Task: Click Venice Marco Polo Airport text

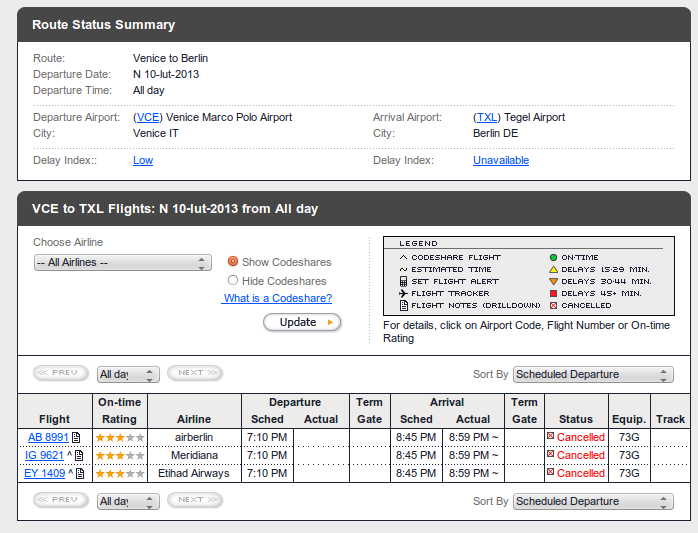Action: [x=229, y=118]
